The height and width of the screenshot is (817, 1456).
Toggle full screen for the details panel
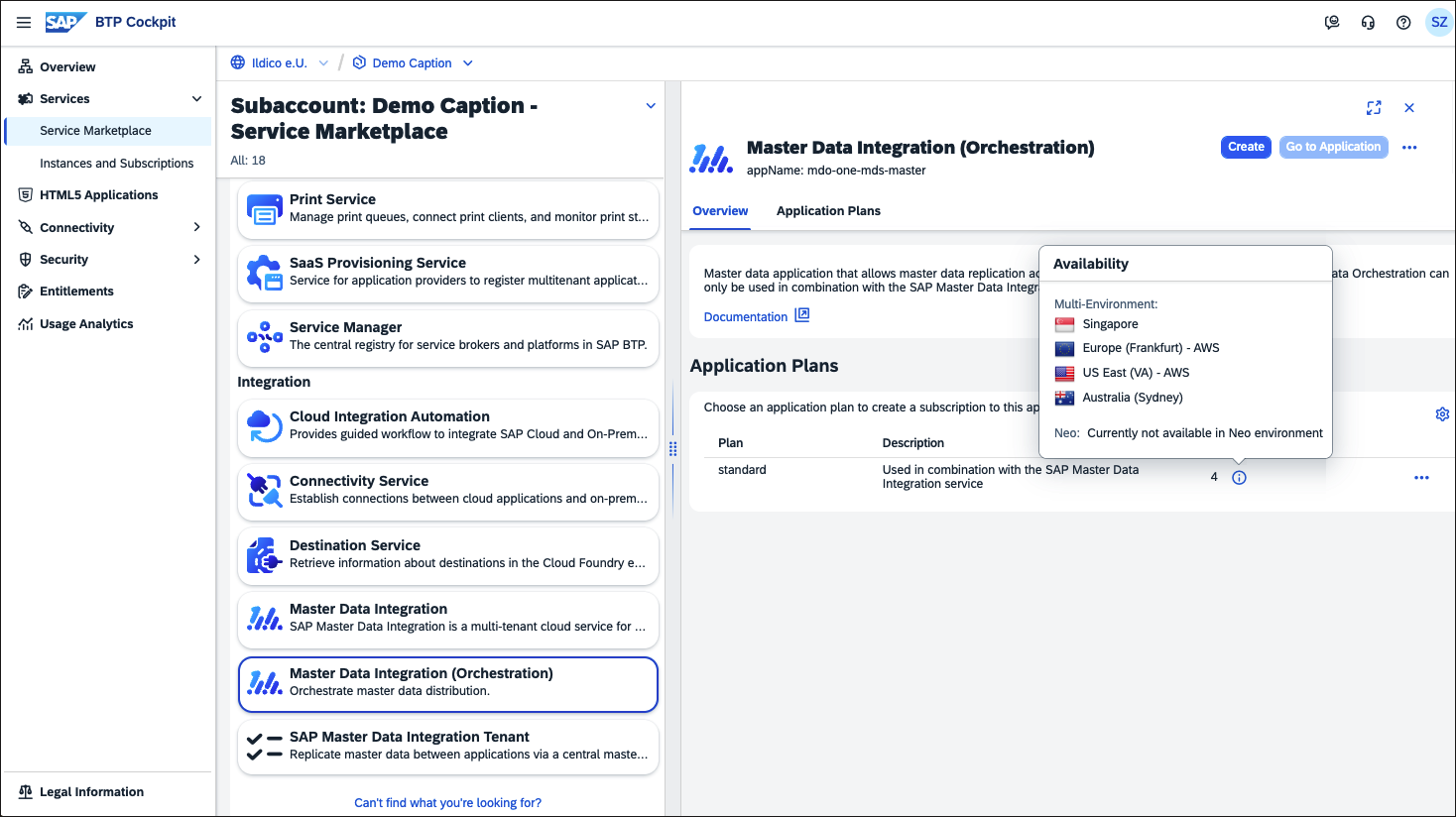coord(1374,107)
